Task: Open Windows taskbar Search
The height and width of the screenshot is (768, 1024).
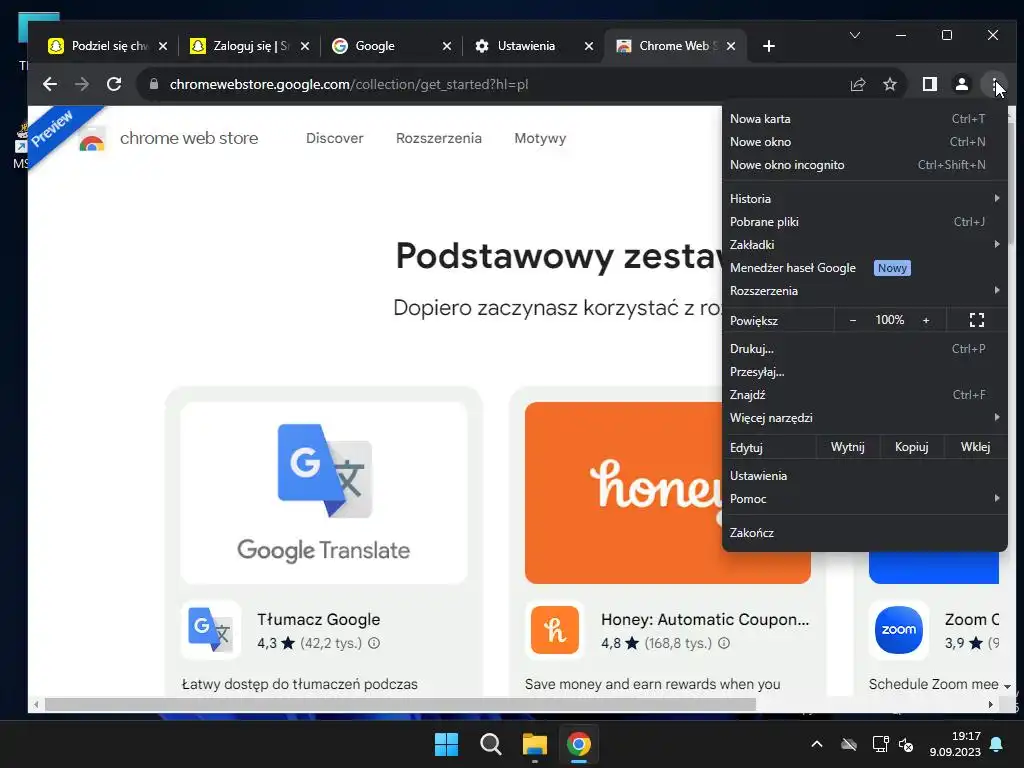Action: (490, 744)
